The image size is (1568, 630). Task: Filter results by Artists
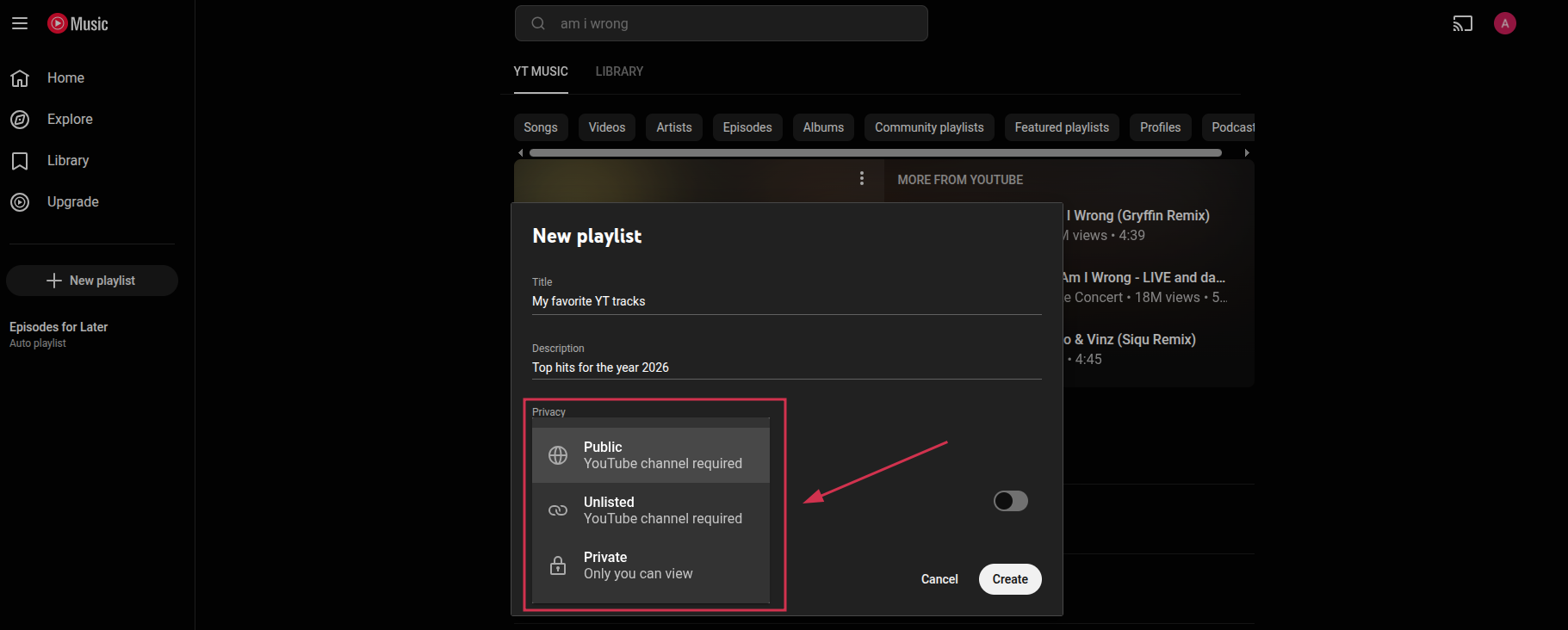(x=674, y=127)
